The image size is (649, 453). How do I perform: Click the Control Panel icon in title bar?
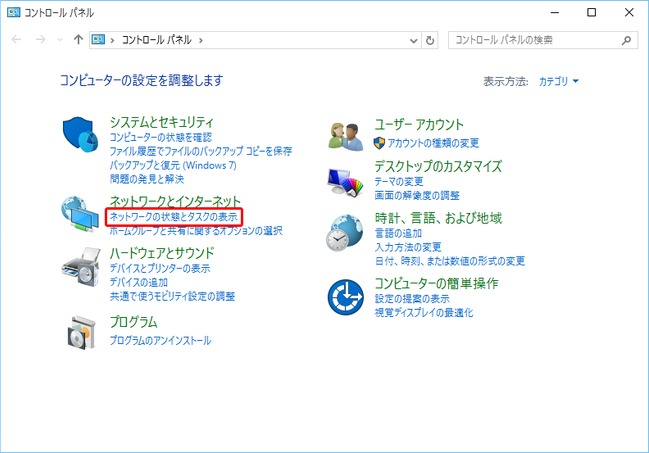click(x=14, y=12)
